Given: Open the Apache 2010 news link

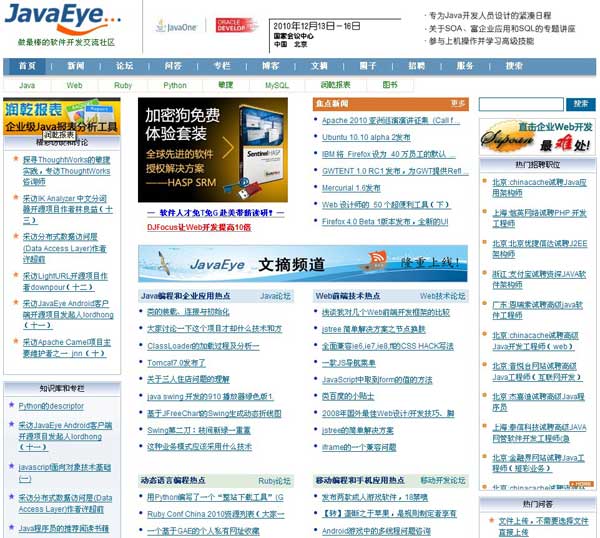Looking at the screenshot, I should [391, 121].
